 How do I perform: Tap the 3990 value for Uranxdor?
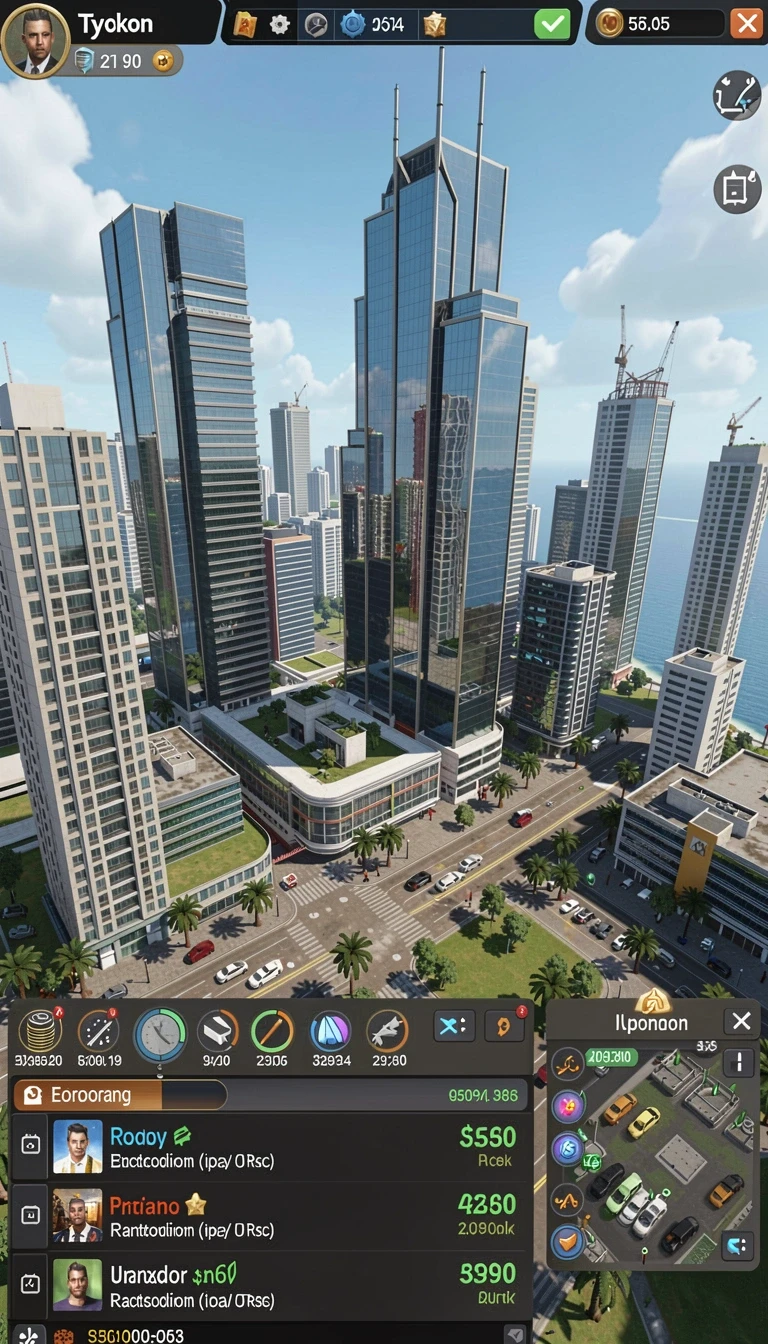(x=488, y=1273)
